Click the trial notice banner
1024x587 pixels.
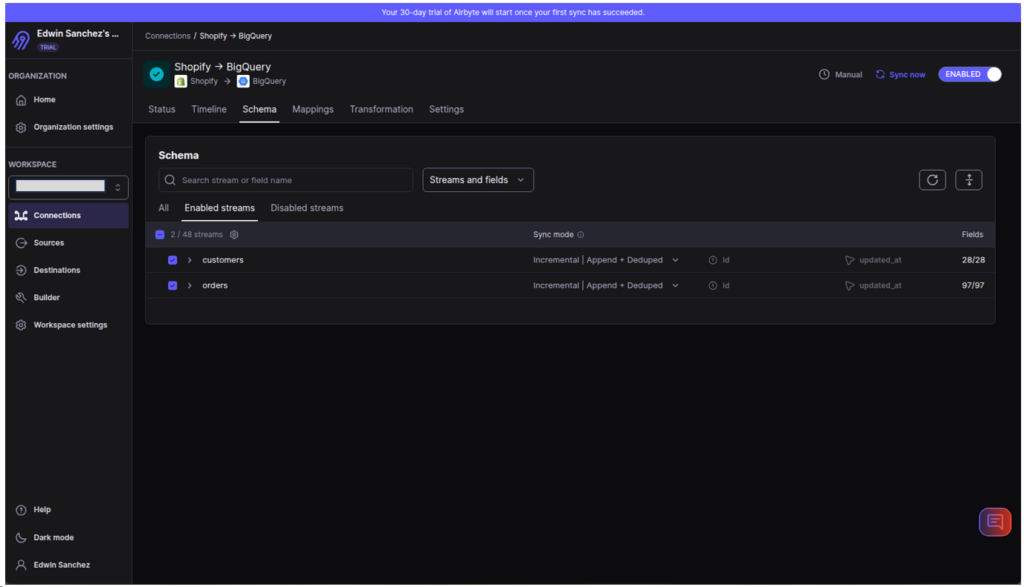point(513,12)
